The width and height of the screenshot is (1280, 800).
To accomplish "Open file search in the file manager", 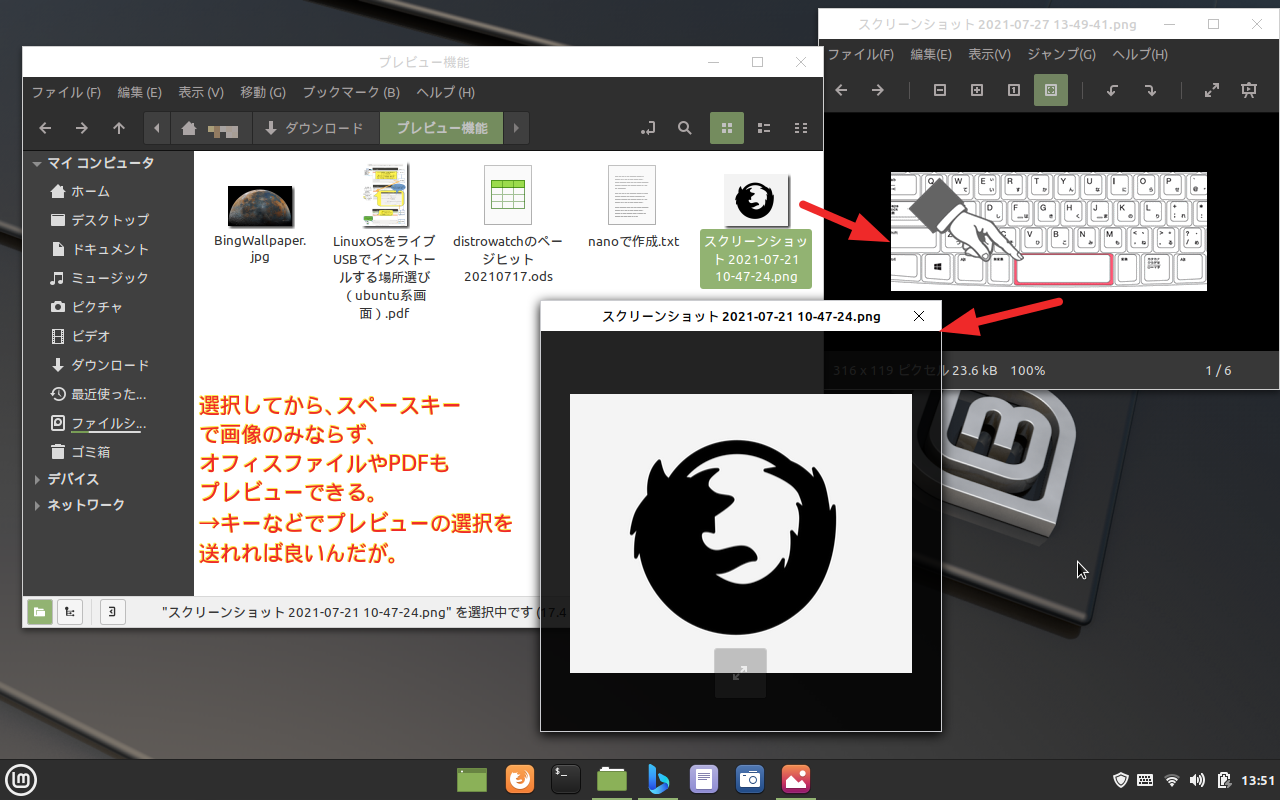I will (x=685, y=128).
